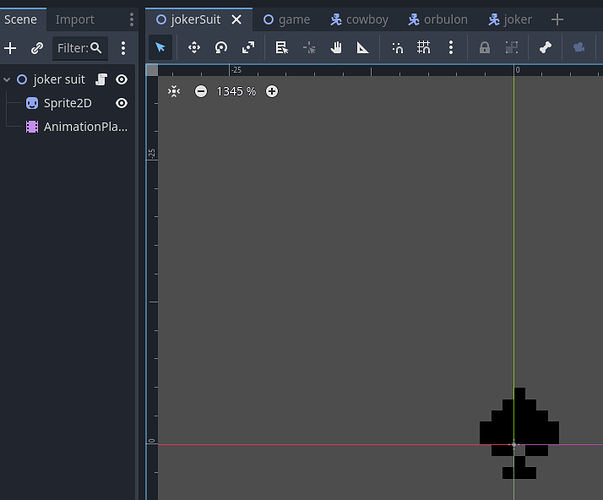Activate the Scale Mode tool

[248, 48]
